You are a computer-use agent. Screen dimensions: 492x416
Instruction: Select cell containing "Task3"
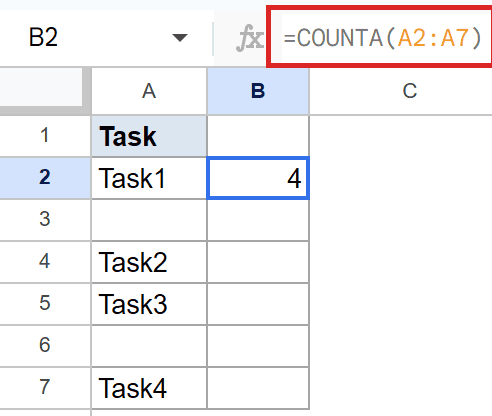(149, 304)
